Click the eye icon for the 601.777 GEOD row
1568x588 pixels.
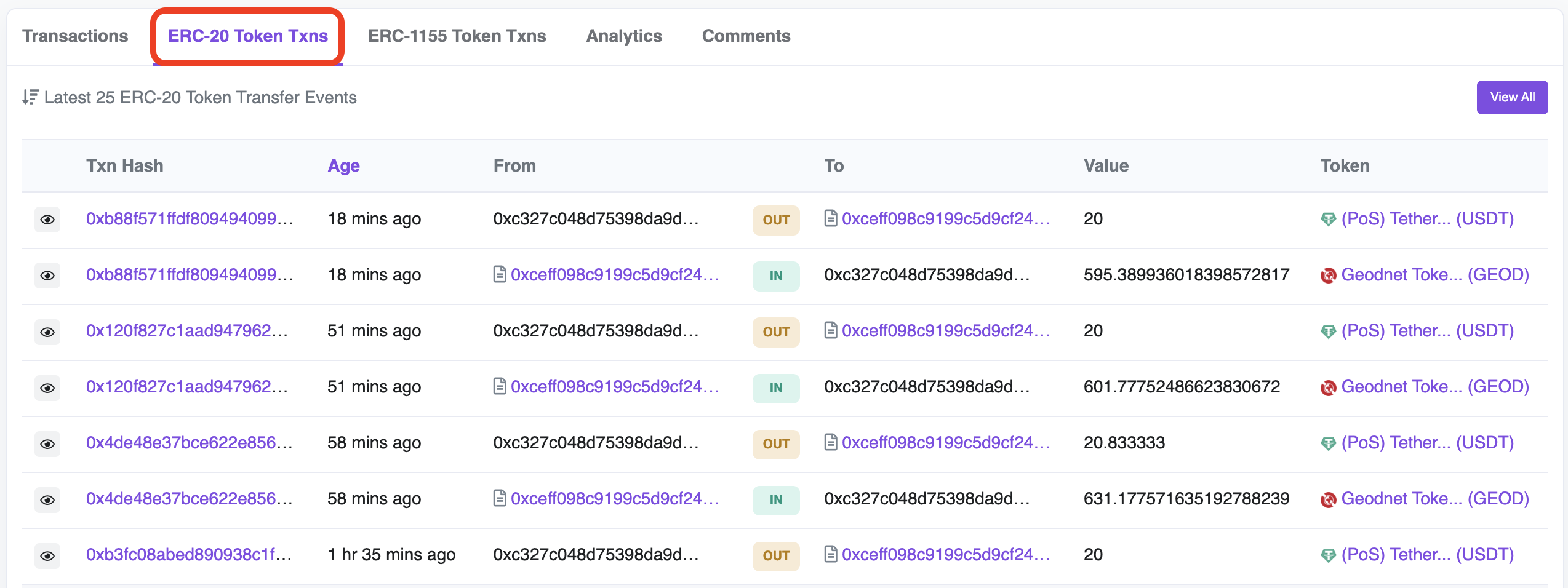(x=47, y=387)
